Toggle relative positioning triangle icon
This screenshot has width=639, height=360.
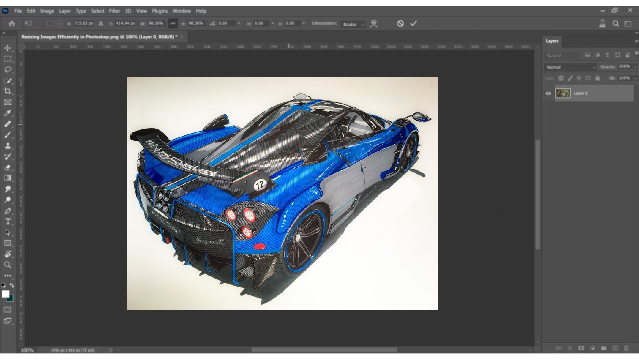101,24
